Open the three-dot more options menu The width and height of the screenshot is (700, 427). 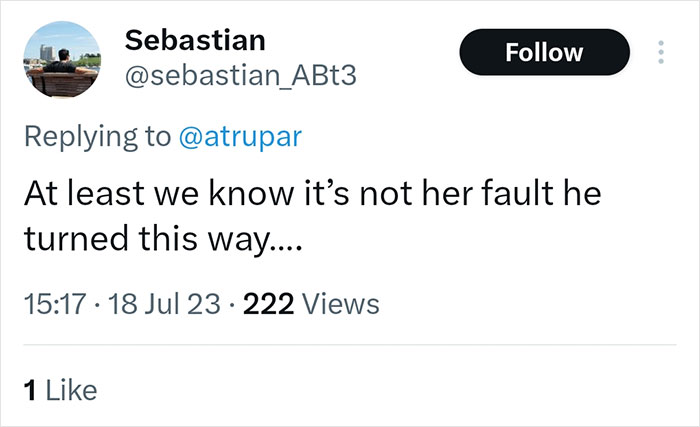coord(659,52)
